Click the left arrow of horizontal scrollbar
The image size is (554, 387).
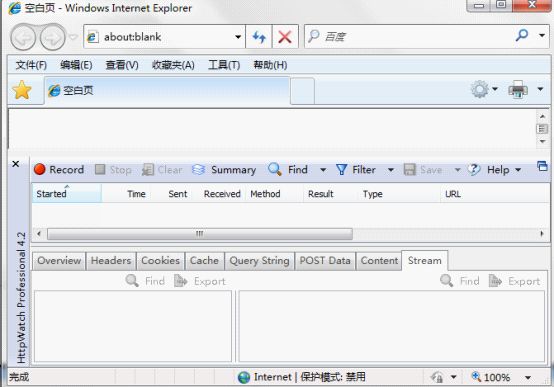pyautogui.click(x=39, y=234)
